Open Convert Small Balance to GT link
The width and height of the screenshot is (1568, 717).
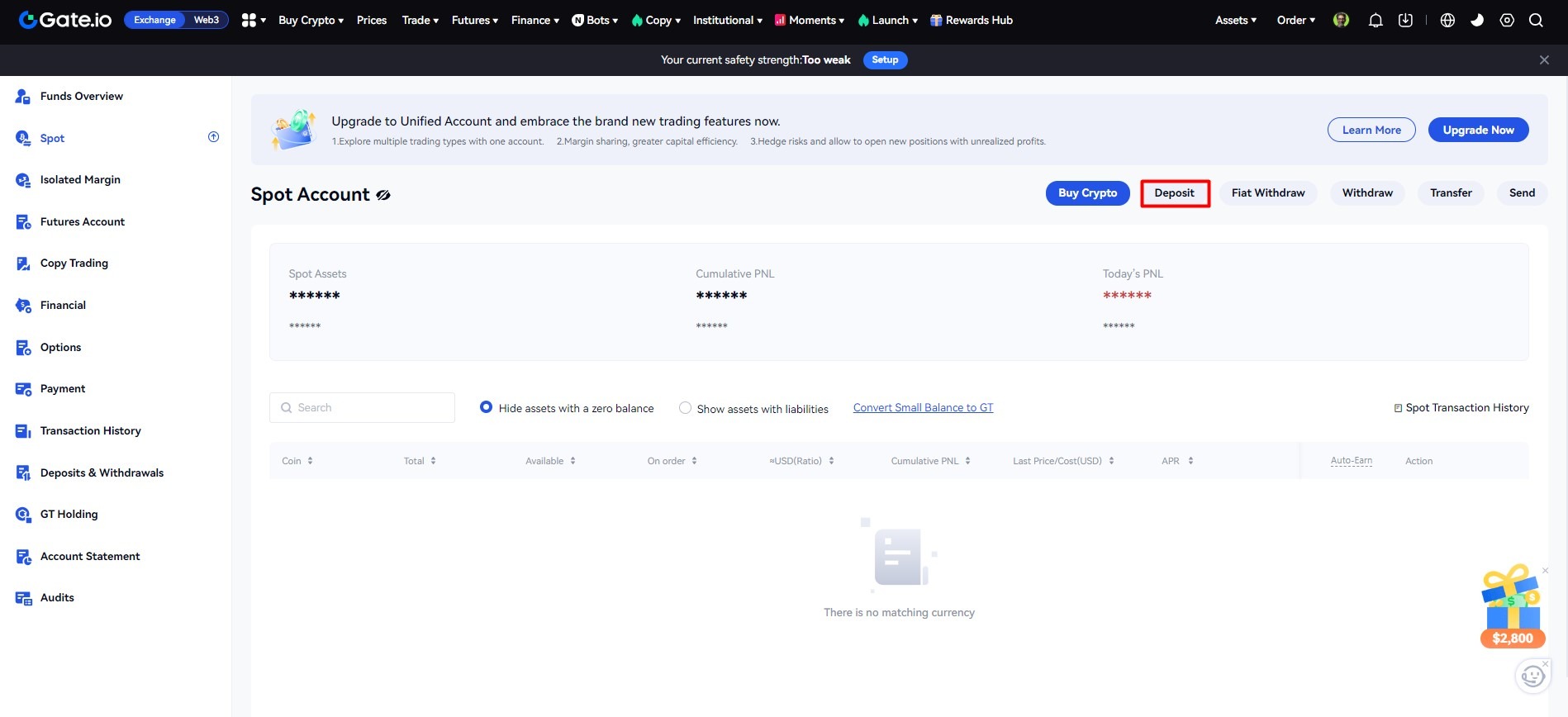click(923, 407)
